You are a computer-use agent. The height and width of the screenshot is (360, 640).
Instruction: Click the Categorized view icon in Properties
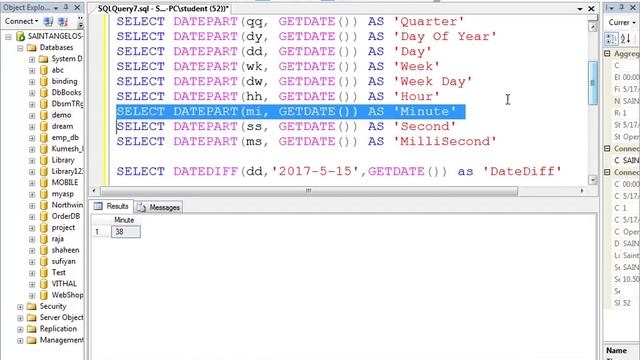tap(611, 39)
